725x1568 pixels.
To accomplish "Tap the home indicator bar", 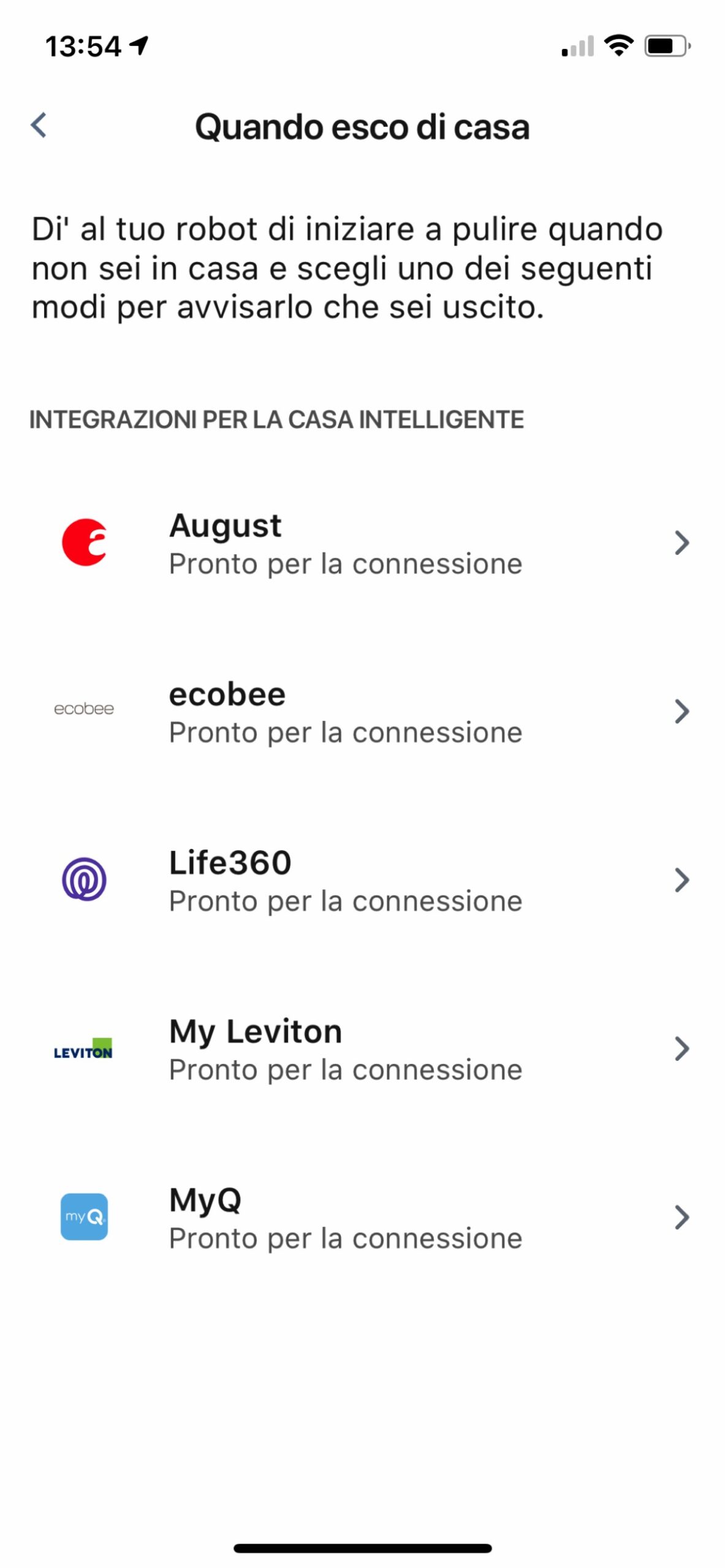I will [x=362, y=1548].
